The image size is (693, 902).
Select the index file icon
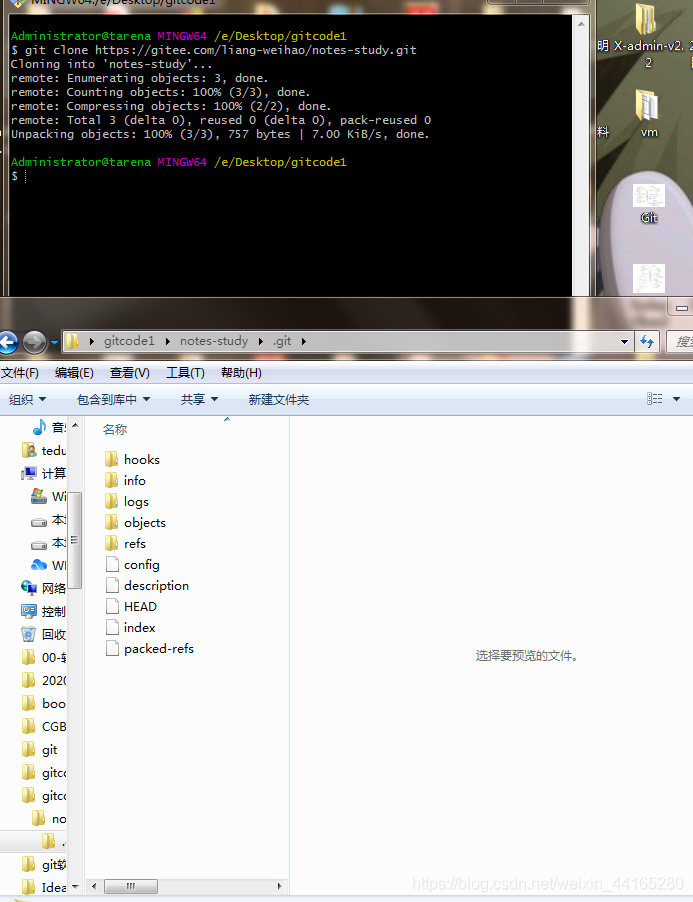point(113,627)
